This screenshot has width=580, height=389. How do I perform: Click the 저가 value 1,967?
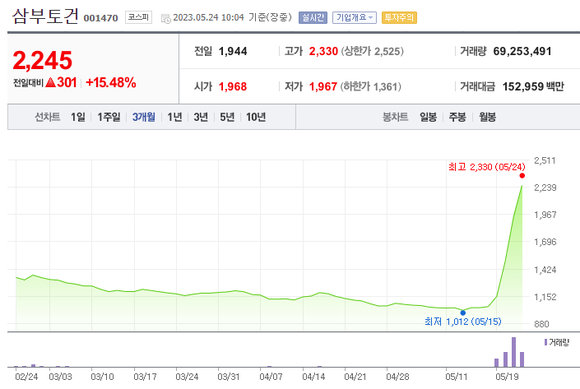[323, 87]
